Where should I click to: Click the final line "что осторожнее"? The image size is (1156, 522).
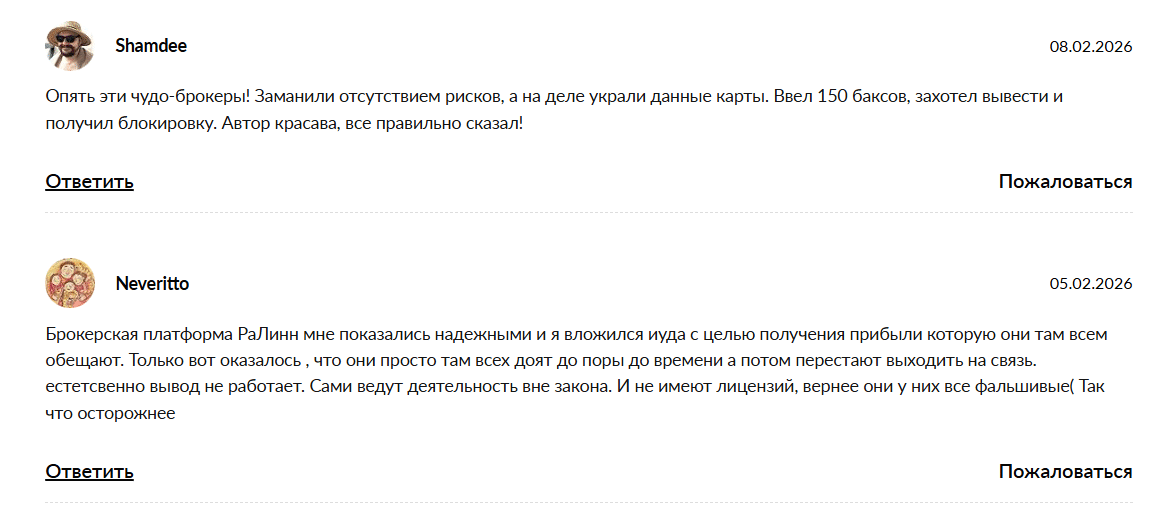[110, 412]
